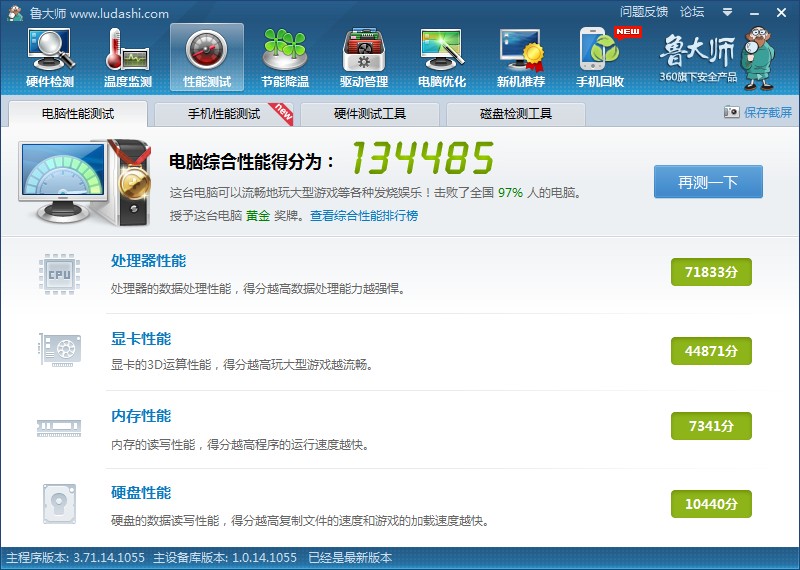
Task: Click the hard disk icon
Action: pos(59,504)
